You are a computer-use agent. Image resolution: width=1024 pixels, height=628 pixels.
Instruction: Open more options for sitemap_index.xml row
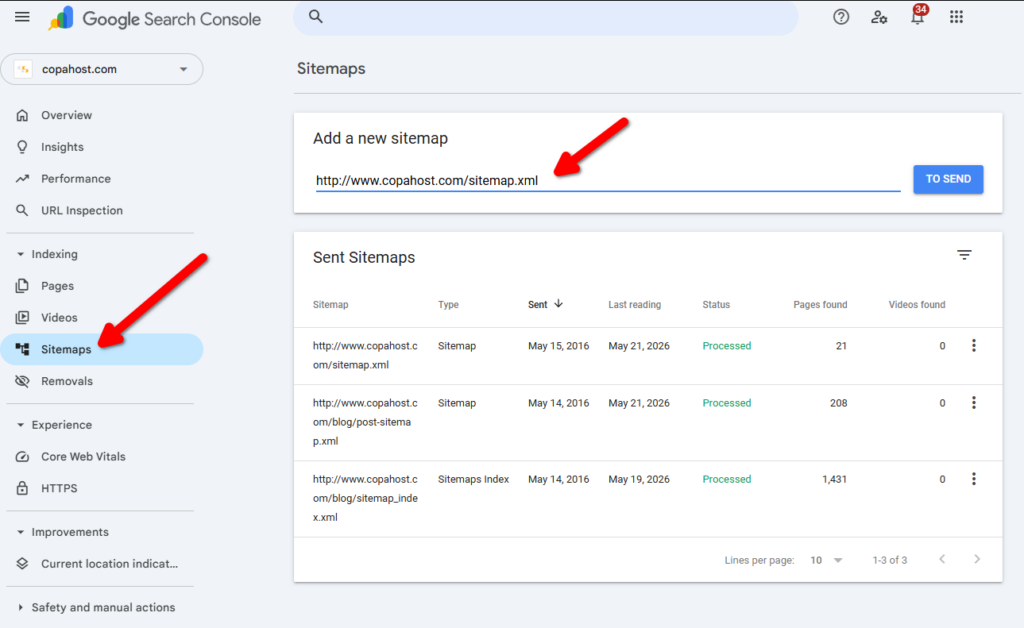(x=973, y=479)
